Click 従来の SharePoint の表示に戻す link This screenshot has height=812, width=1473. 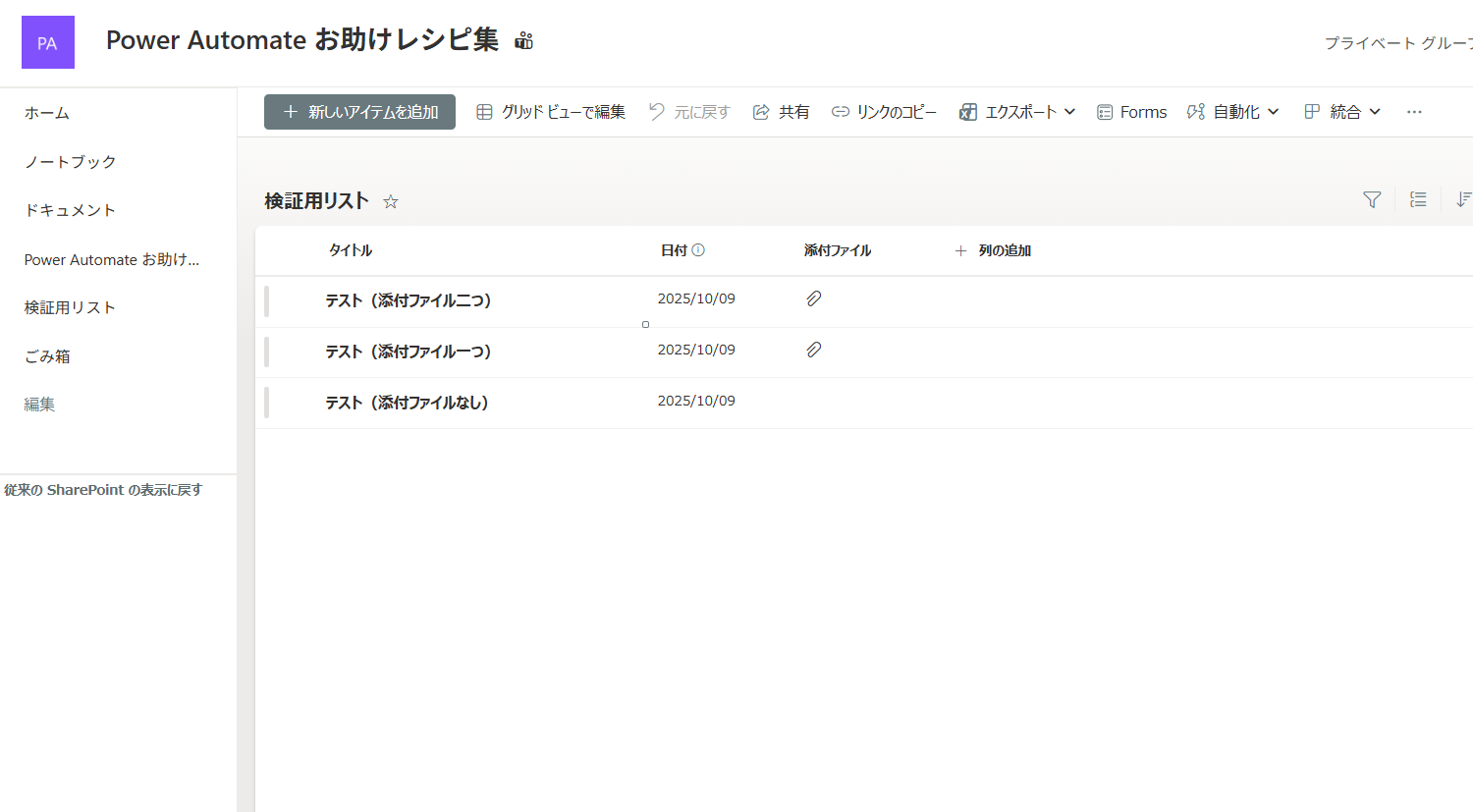click(x=101, y=488)
